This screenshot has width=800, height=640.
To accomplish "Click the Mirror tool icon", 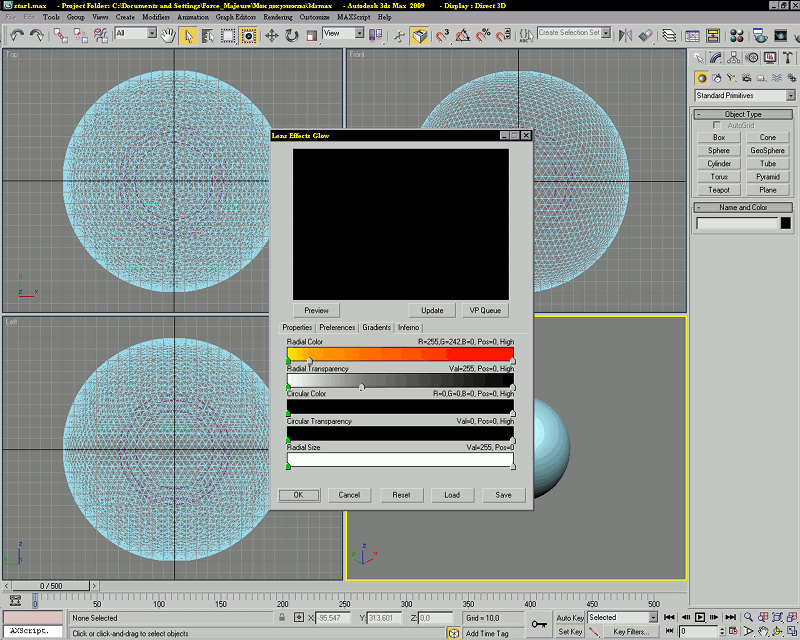I will coord(625,35).
